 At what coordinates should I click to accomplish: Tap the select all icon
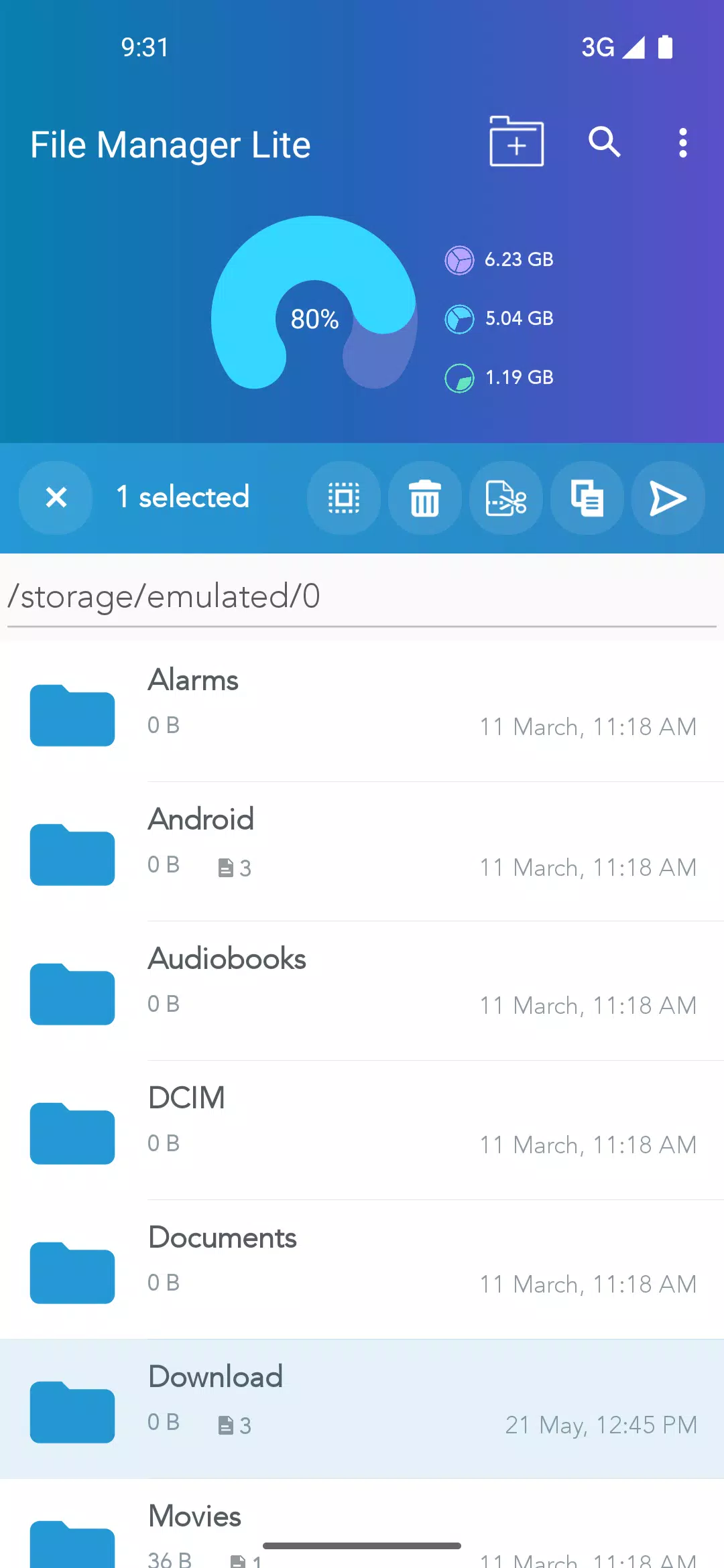[344, 497]
